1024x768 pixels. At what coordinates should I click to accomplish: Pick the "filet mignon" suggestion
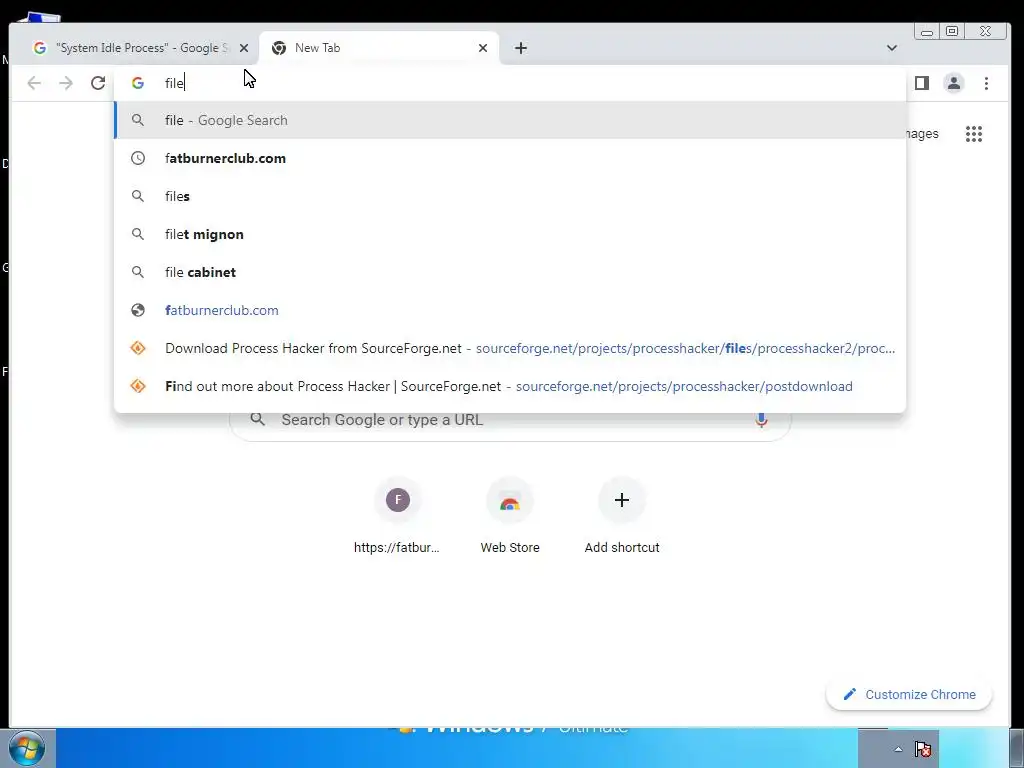[510, 234]
